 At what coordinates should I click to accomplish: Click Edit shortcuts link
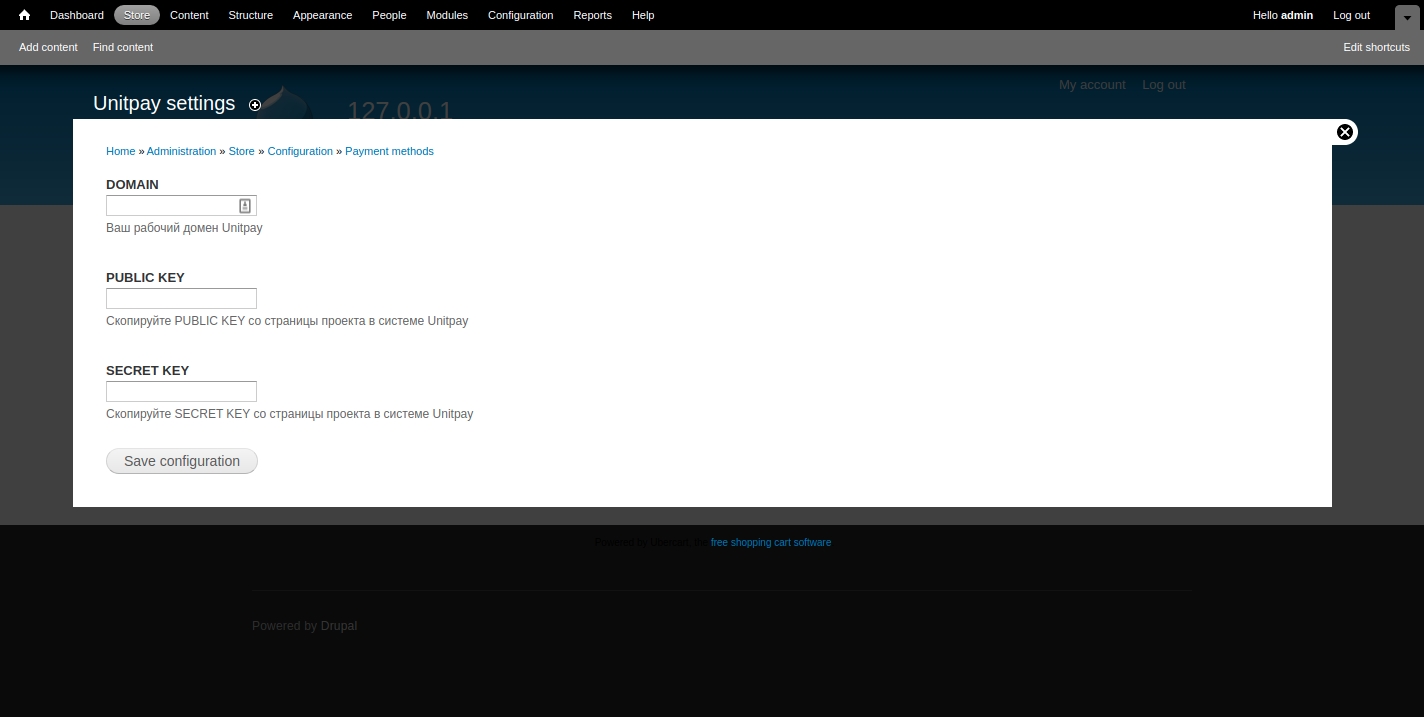[1376, 47]
